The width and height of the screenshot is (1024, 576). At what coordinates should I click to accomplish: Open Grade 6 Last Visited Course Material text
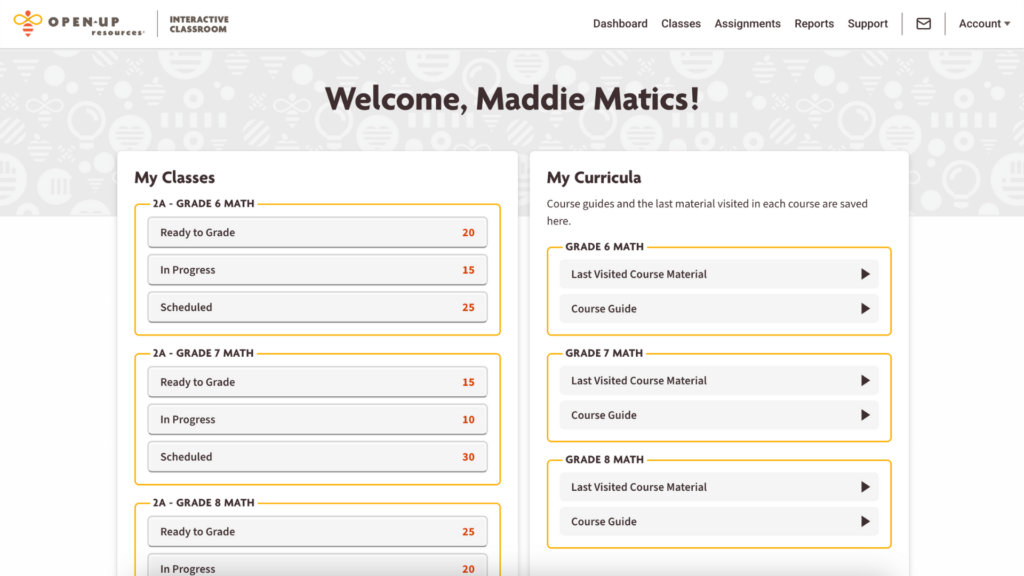pyautogui.click(x=639, y=274)
